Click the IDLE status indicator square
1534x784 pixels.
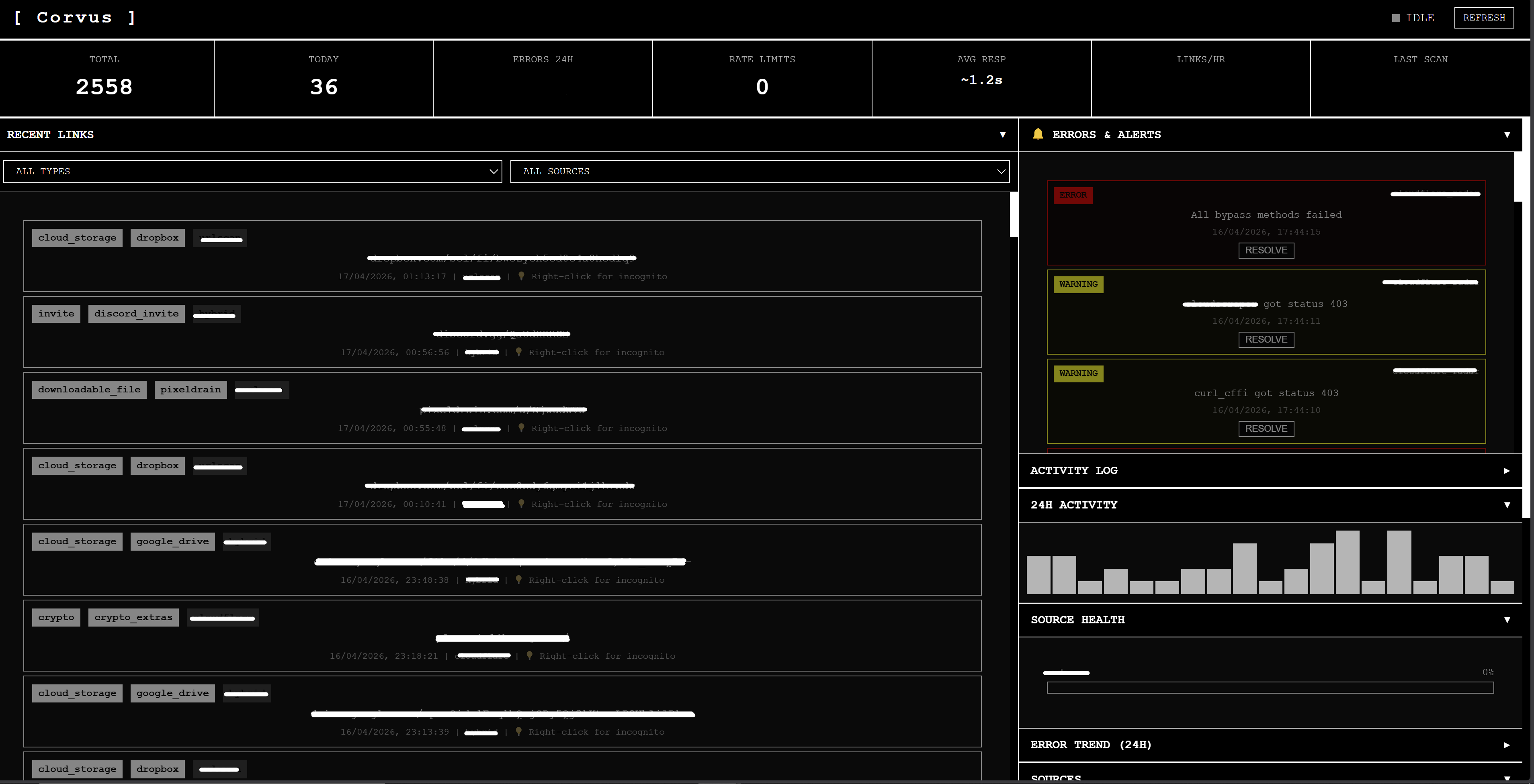point(1396,18)
